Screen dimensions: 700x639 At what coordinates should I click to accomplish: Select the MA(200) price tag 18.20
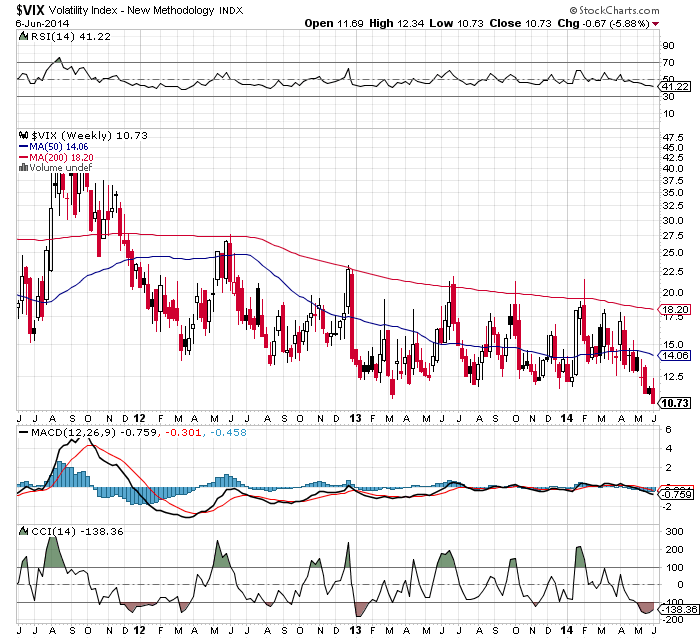click(x=677, y=311)
